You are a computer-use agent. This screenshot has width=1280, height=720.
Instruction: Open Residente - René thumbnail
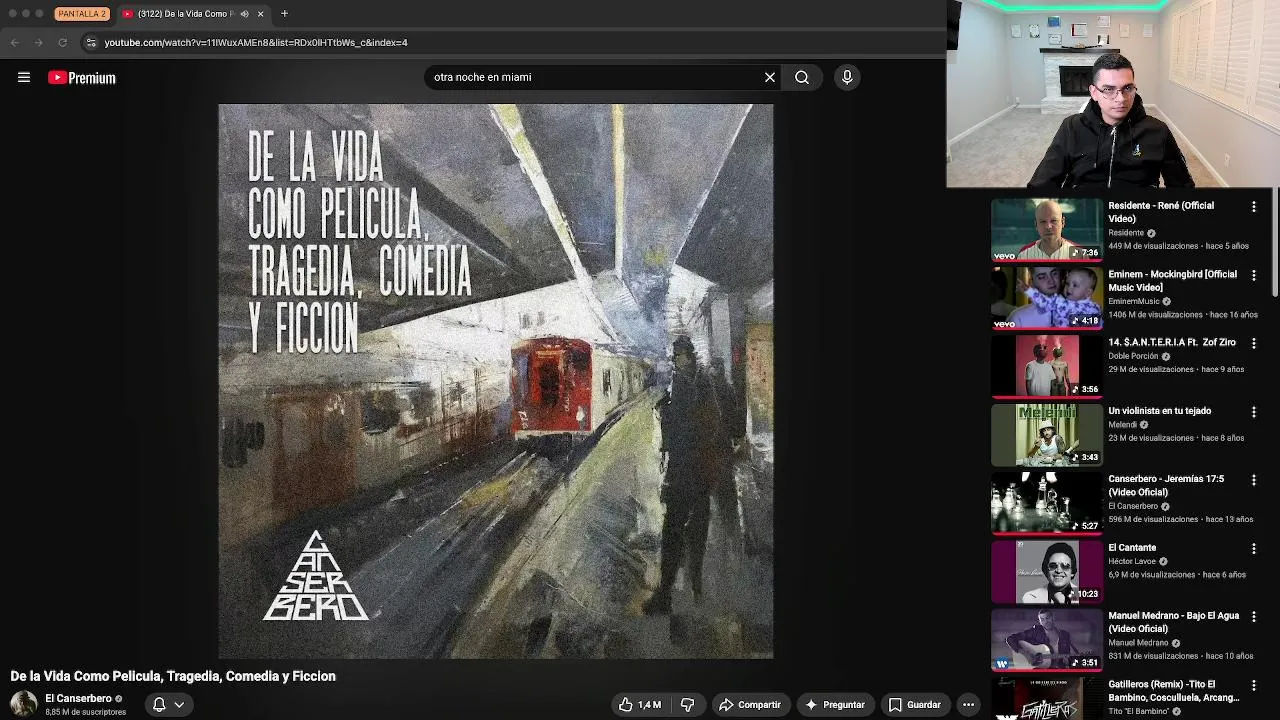point(1046,230)
